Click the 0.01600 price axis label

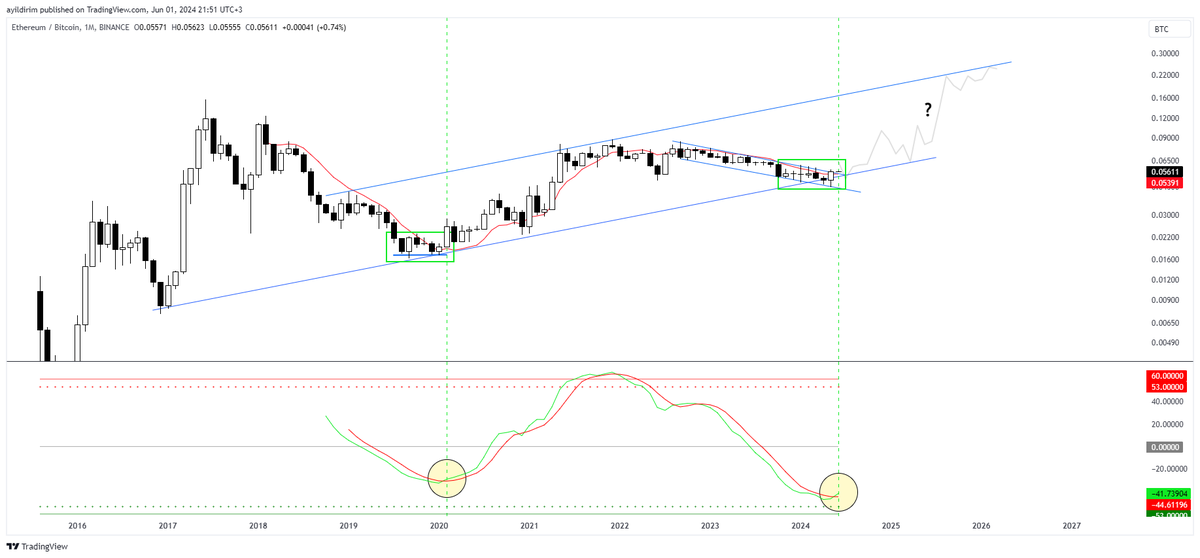tap(1165, 259)
